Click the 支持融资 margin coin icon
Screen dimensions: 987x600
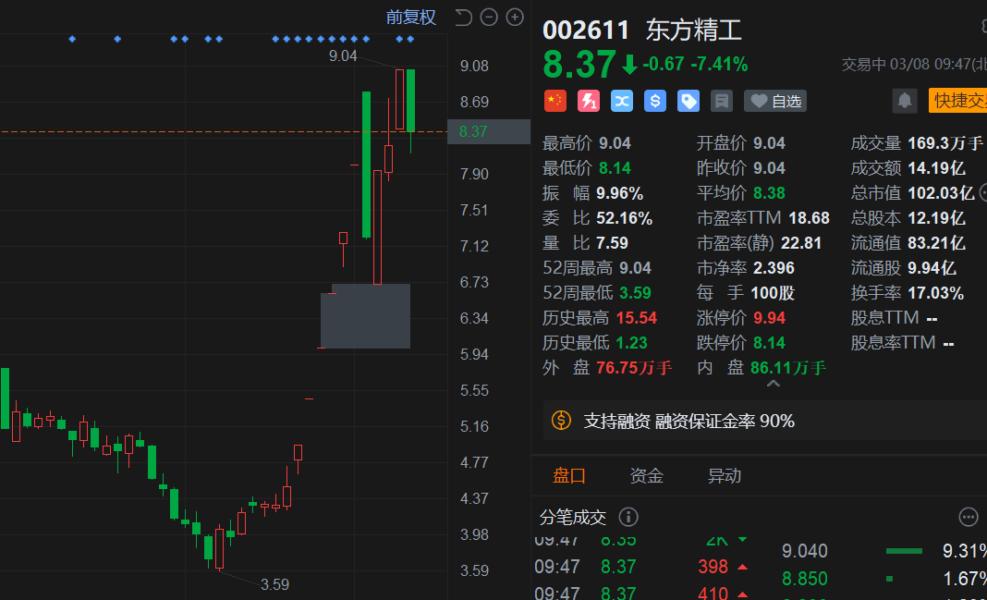pyautogui.click(x=561, y=420)
